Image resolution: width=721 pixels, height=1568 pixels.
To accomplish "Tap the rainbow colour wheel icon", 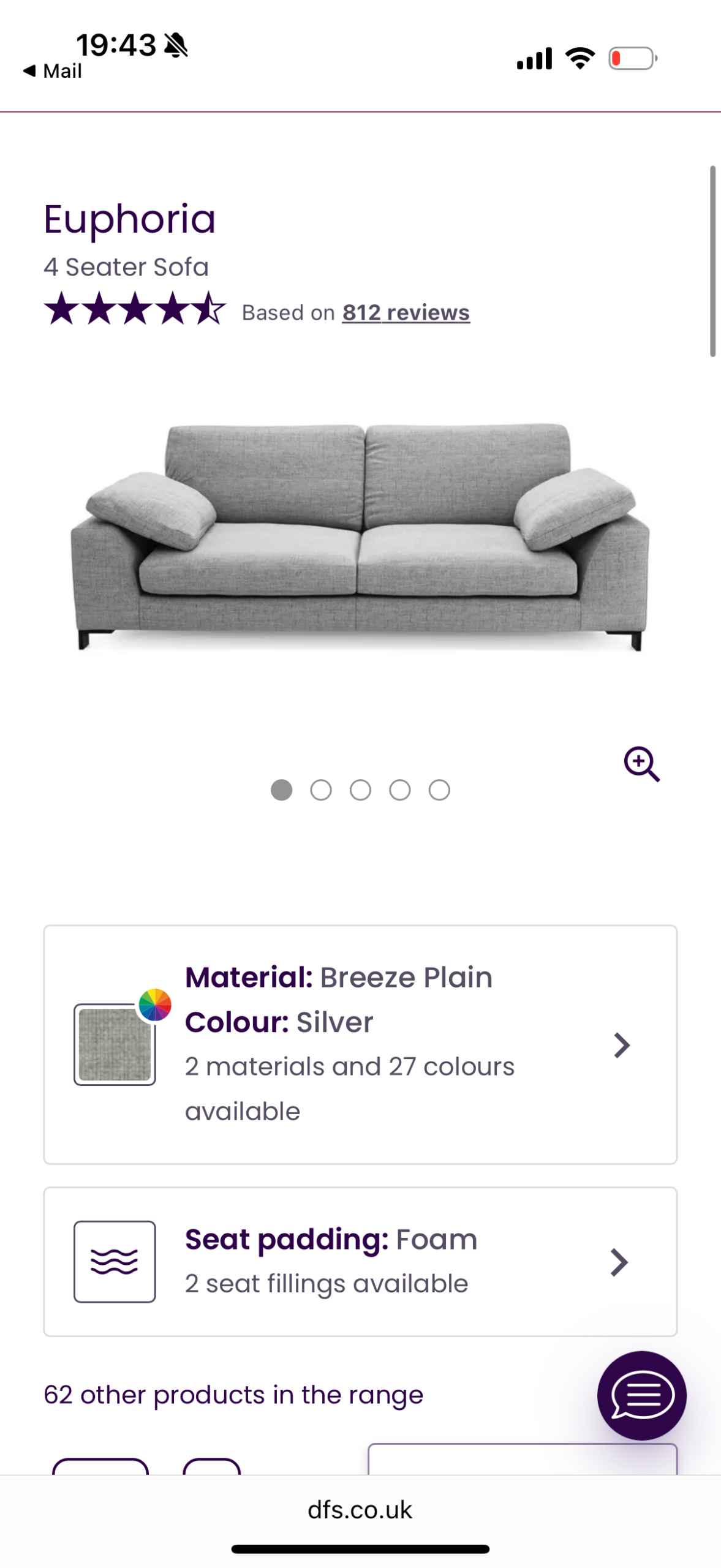I will click(x=155, y=1005).
